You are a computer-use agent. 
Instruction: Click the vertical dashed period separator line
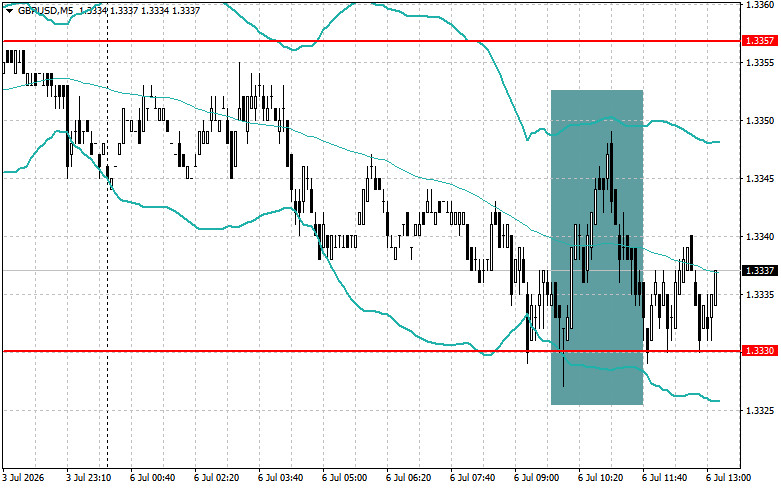click(x=108, y=299)
